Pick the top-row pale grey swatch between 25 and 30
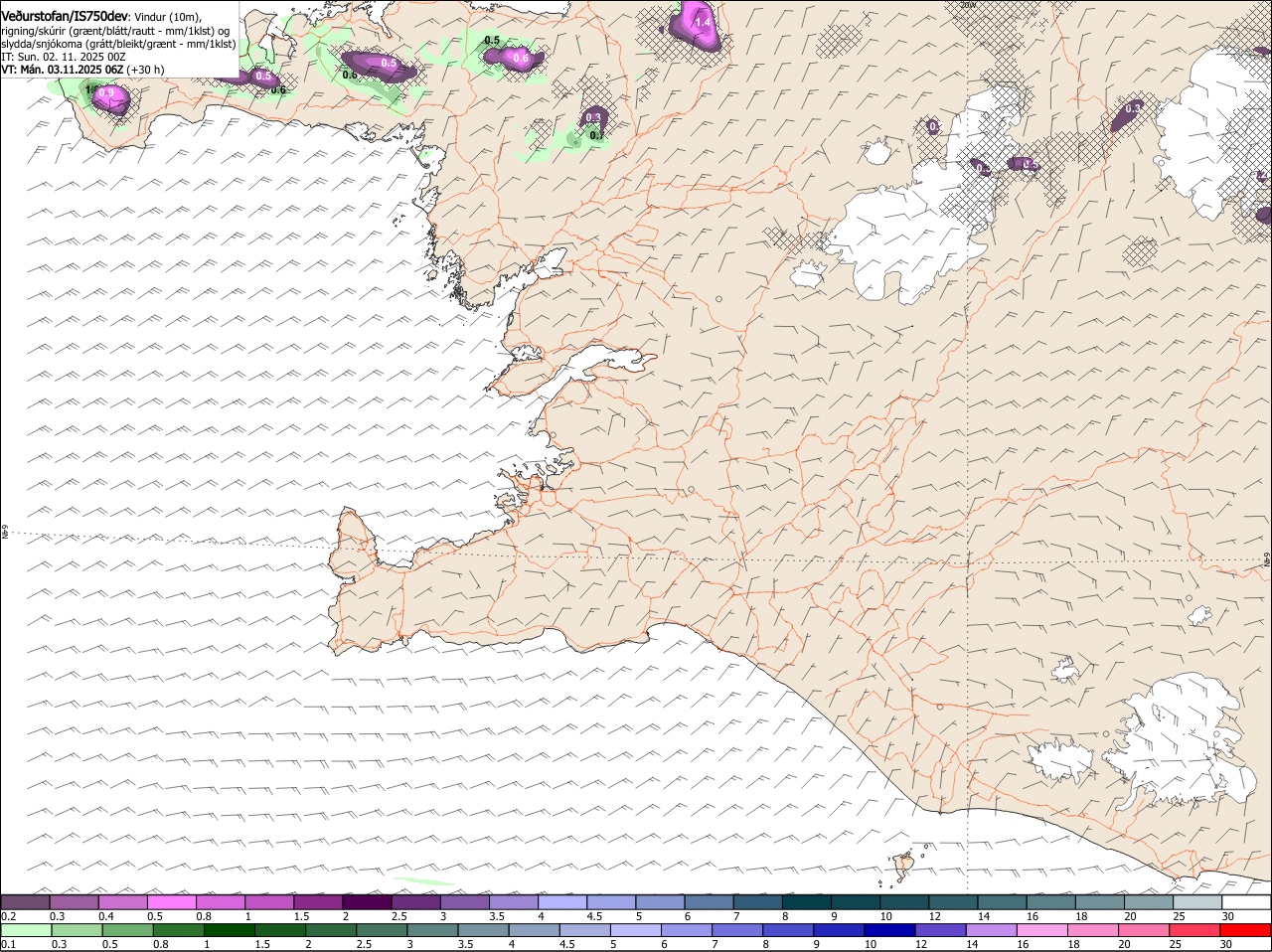This screenshot has width=1272, height=952. [x=1198, y=902]
